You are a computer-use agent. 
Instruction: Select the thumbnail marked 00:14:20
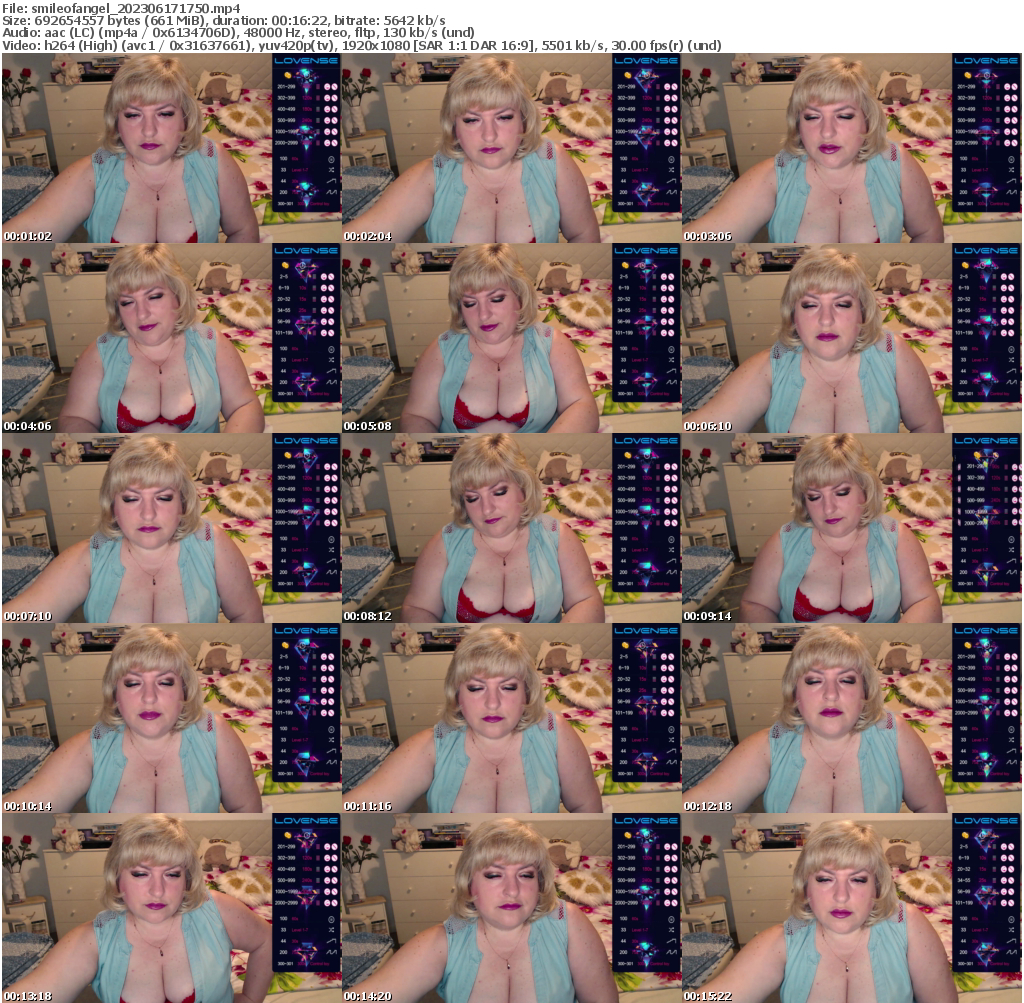pos(511,908)
